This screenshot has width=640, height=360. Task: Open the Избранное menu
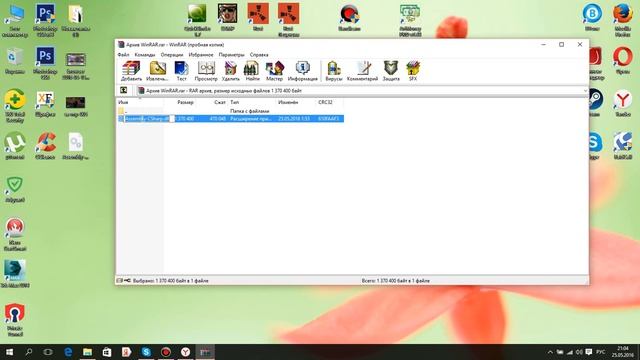coord(201,55)
